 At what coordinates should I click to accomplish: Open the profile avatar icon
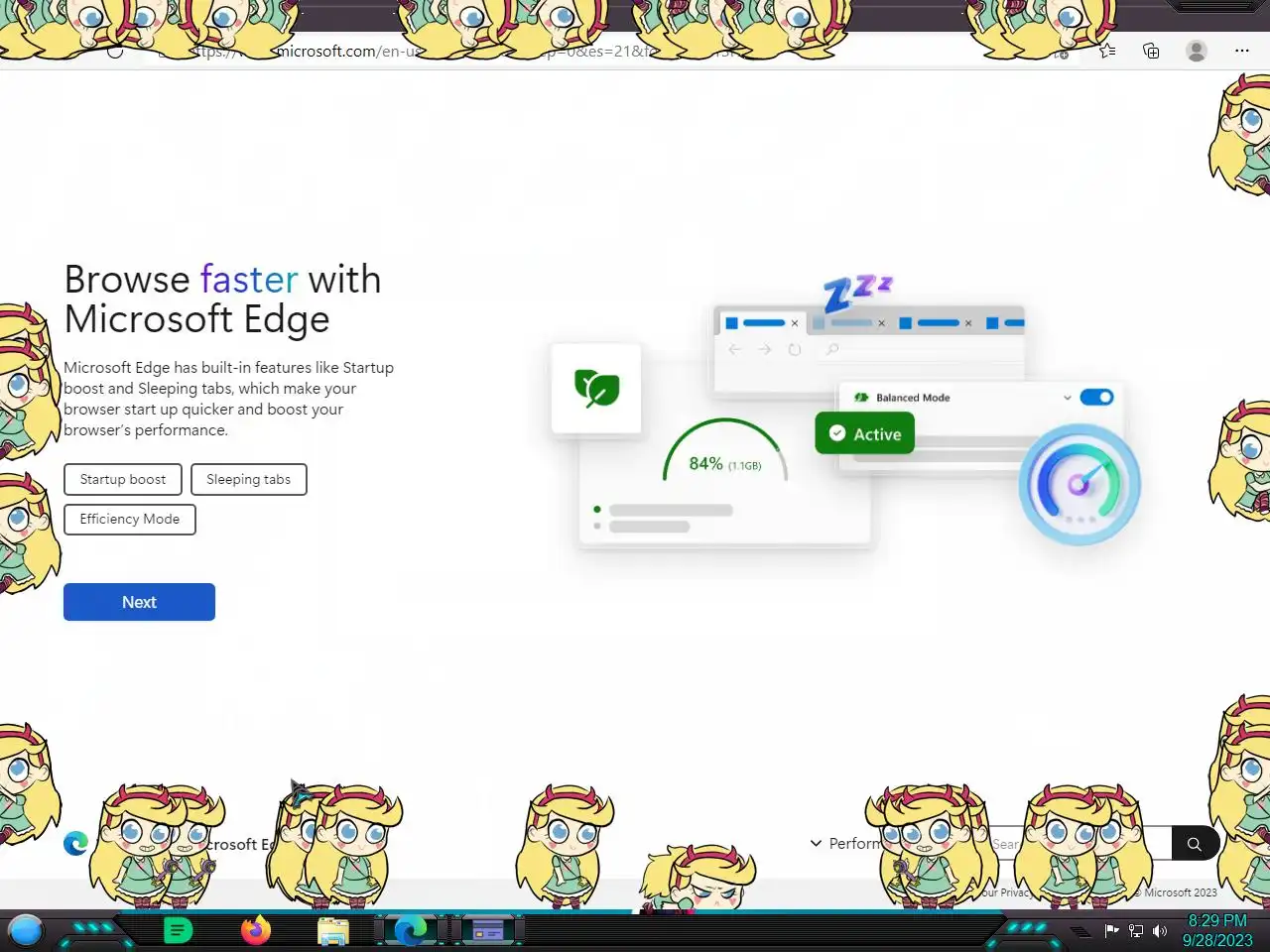pos(1197,51)
